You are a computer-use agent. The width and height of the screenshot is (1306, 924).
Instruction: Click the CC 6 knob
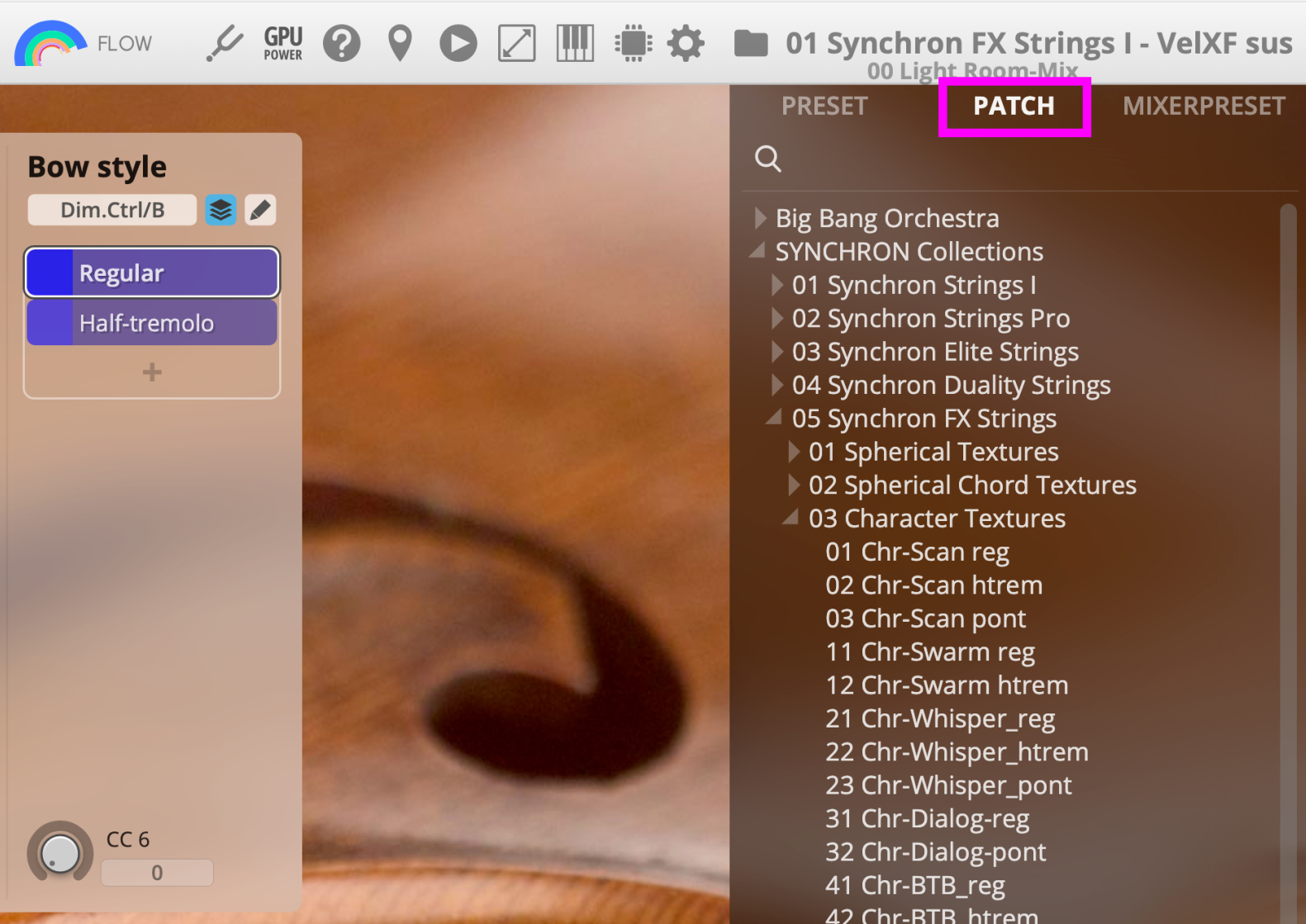pyautogui.click(x=60, y=853)
